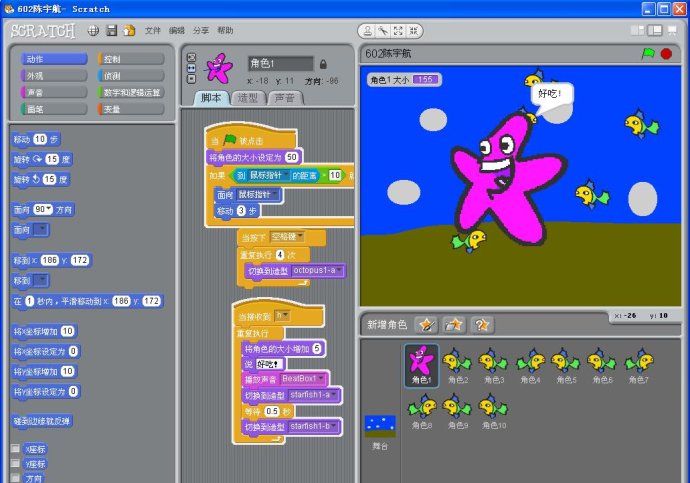Open the starfish1-b costume dropdown
Image resolution: width=690 pixels, height=483 pixels.
pyautogui.click(x=334, y=426)
